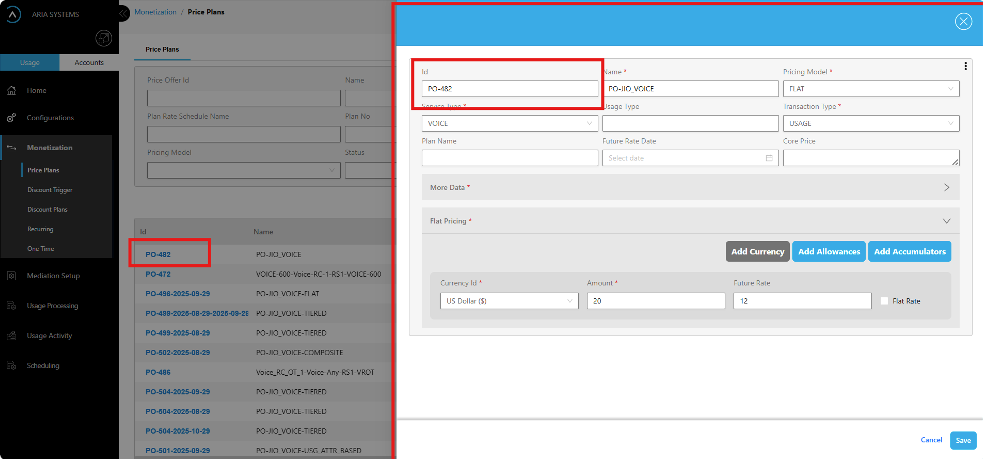This screenshot has width=983, height=459.
Task: Open the calendar icon for Future Rate Date
Action: 769,158
